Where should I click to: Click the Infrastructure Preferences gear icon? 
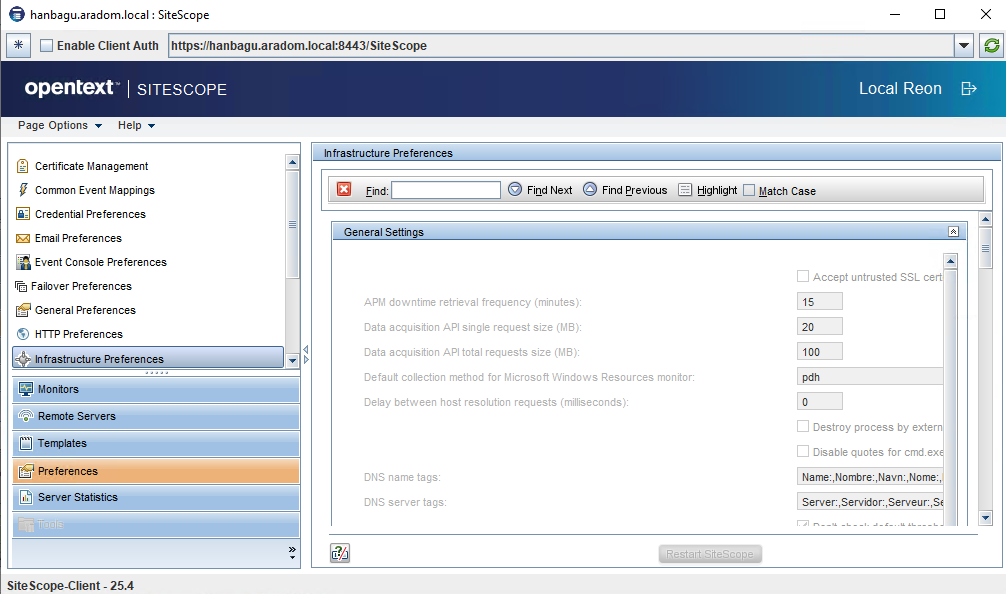[23, 359]
